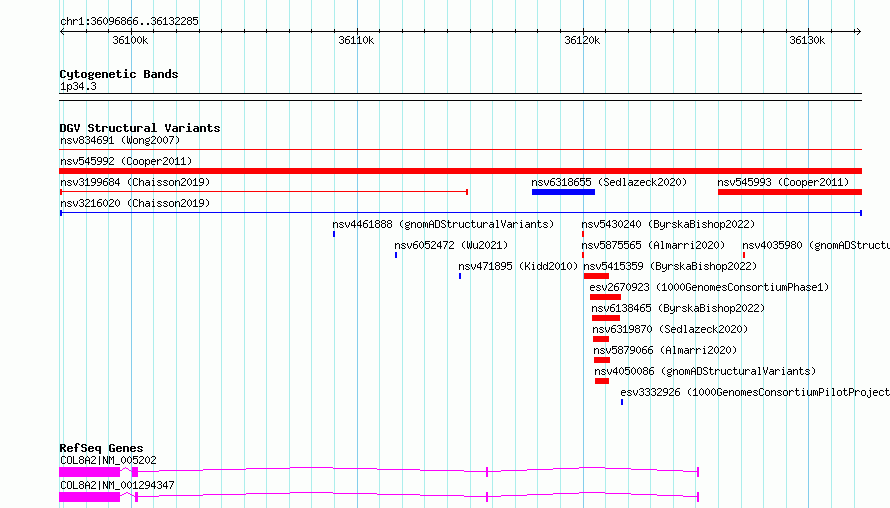
Task: Click the 36120k ruler tick label
Action: pos(582,40)
